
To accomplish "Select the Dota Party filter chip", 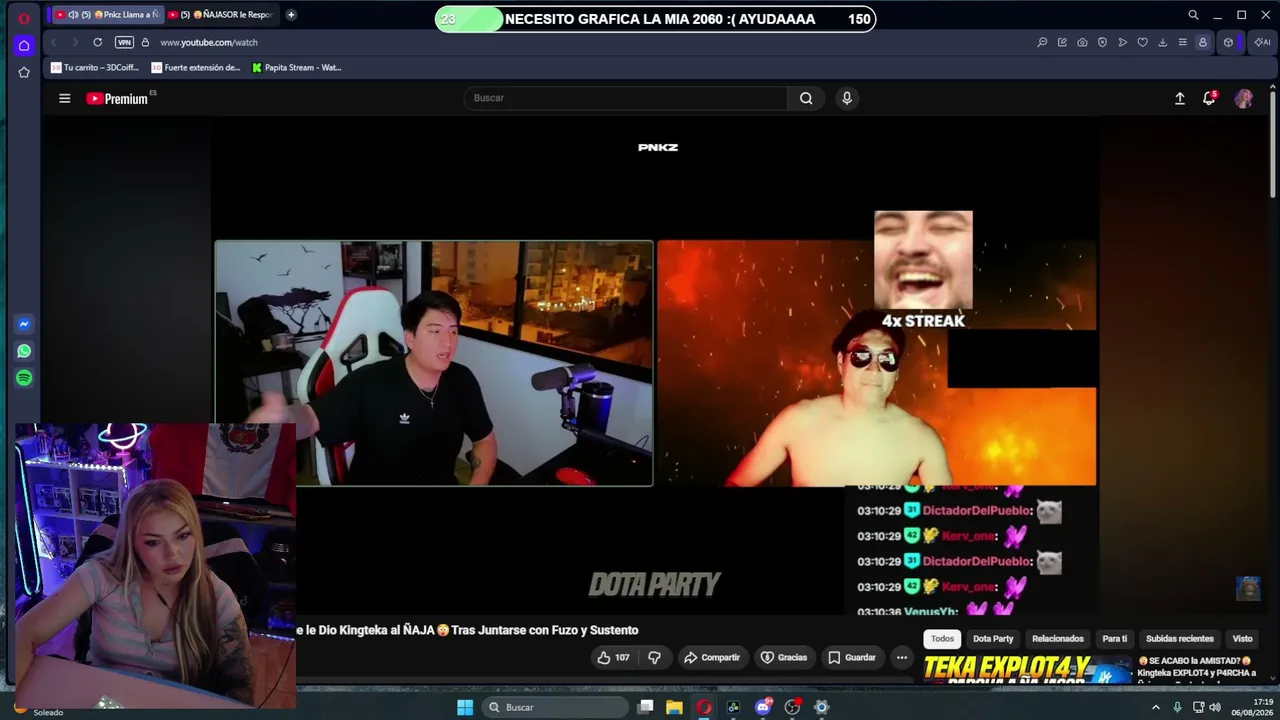I will 993,638.
